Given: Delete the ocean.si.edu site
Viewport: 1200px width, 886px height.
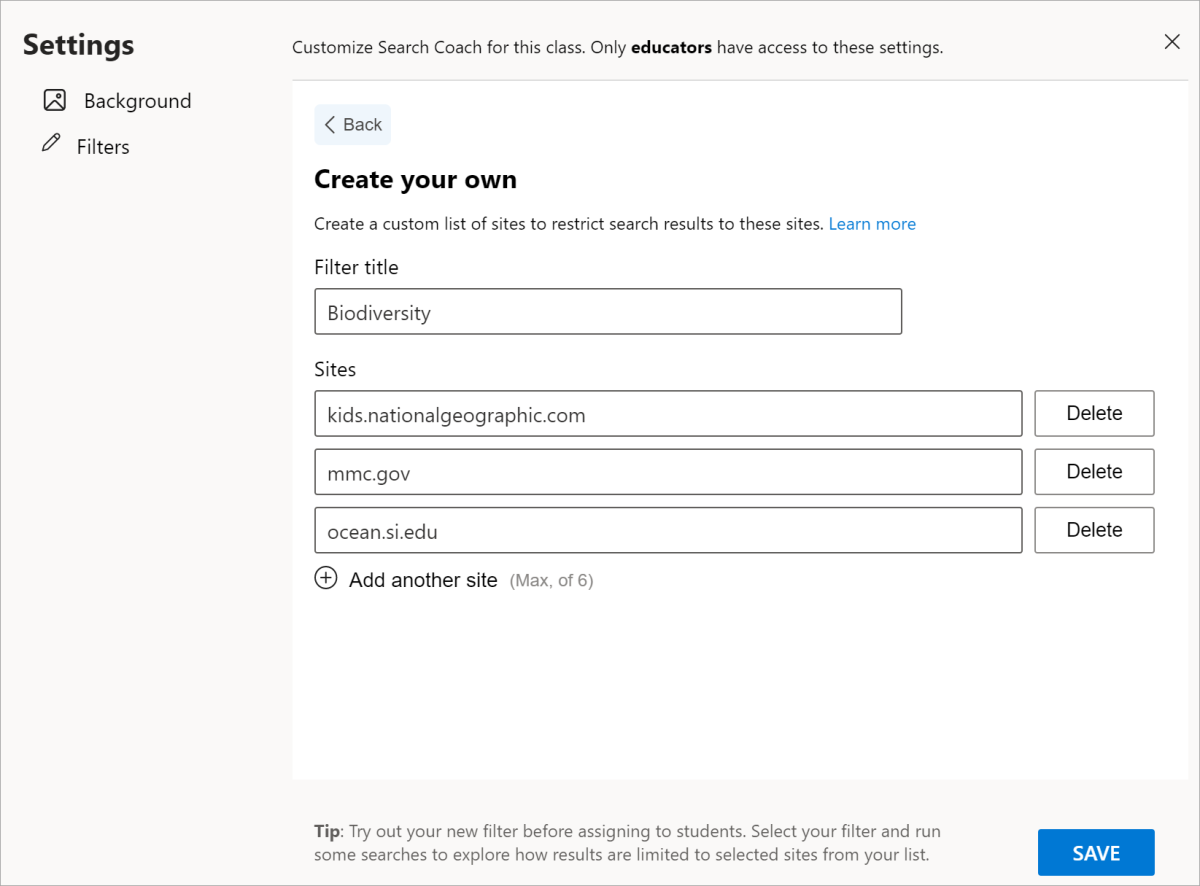Looking at the screenshot, I should click(1094, 531).
